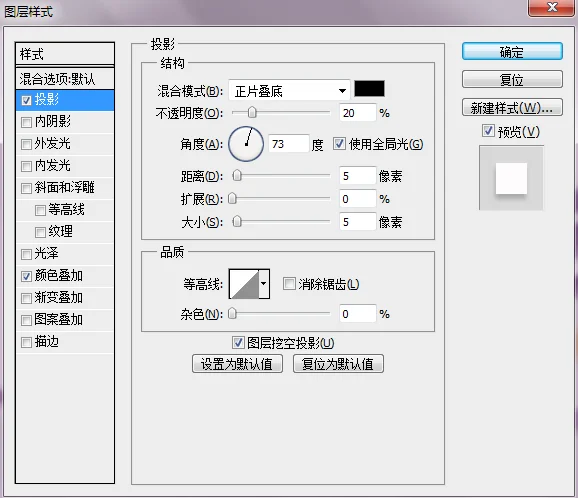578x498 pixels.
Task: Select the 外发光 style row label
Action: 53,143
